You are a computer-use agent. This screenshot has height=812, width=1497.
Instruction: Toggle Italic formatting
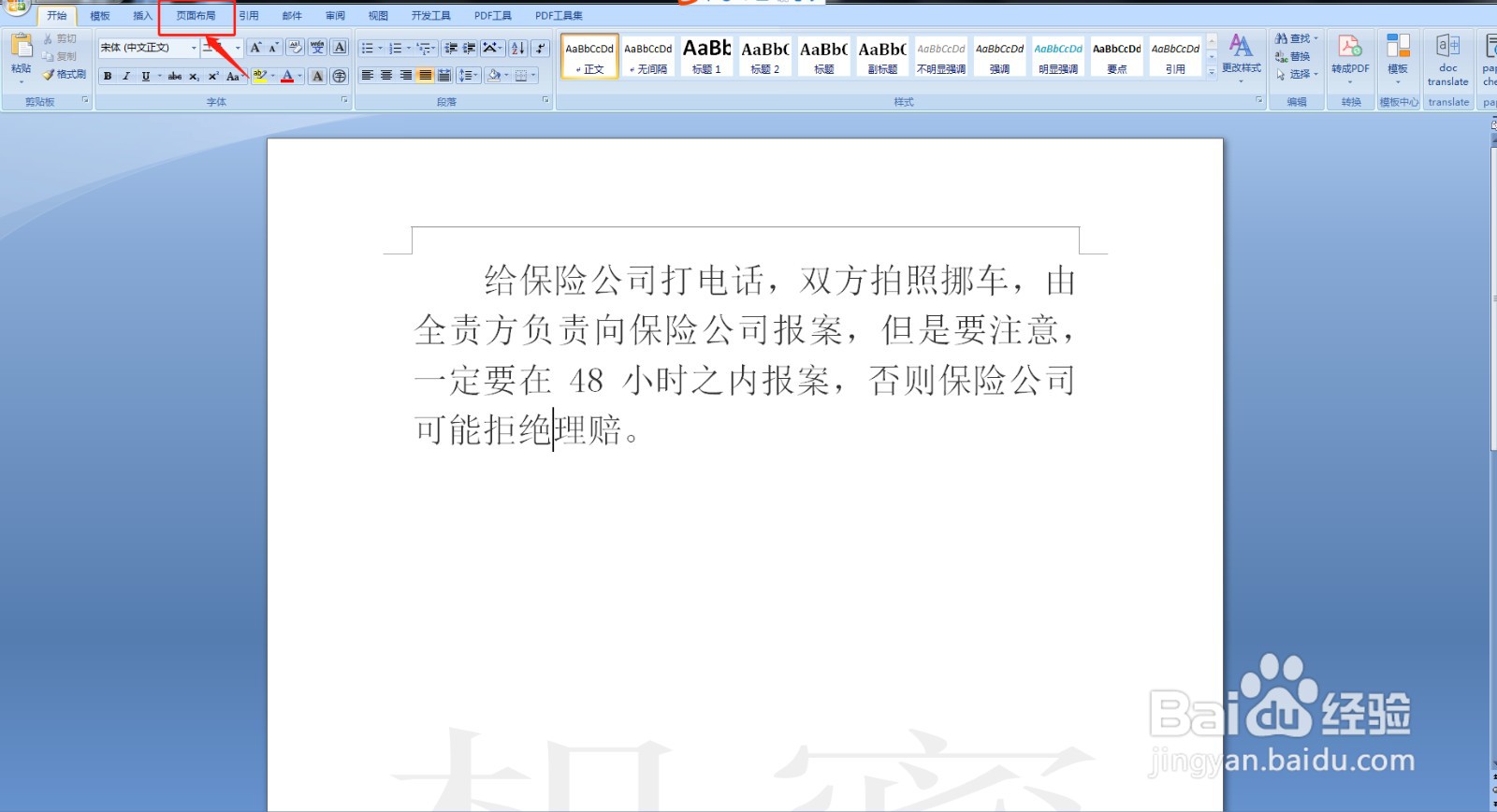point(126,77)
